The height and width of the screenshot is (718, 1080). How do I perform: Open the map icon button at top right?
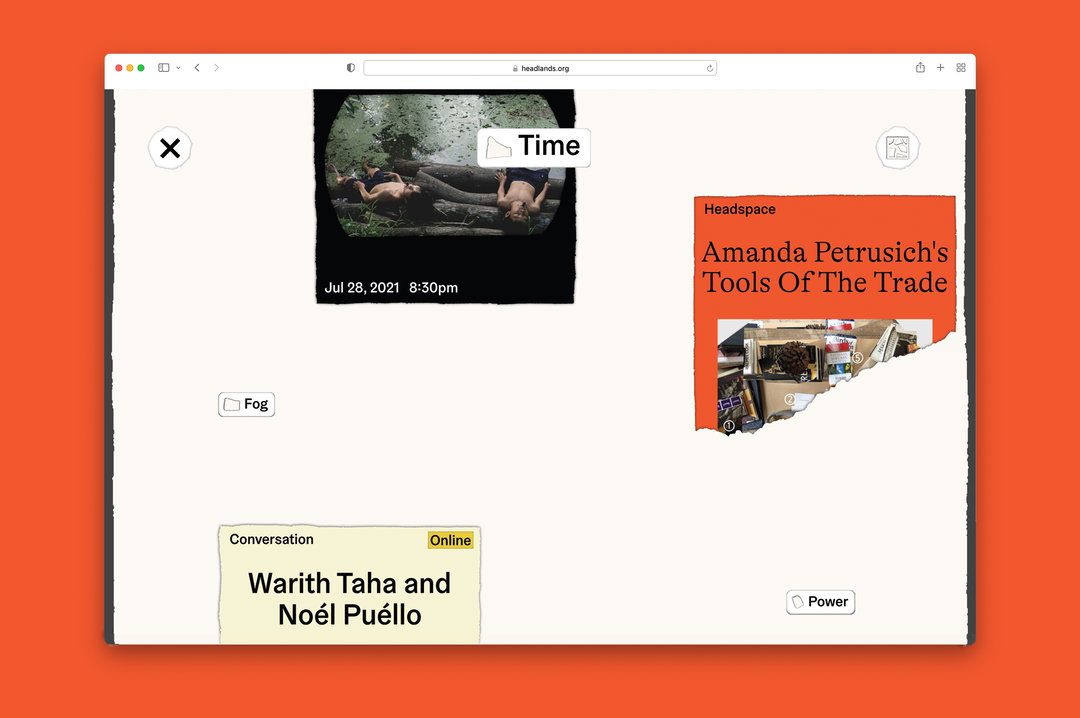point(897,147)
